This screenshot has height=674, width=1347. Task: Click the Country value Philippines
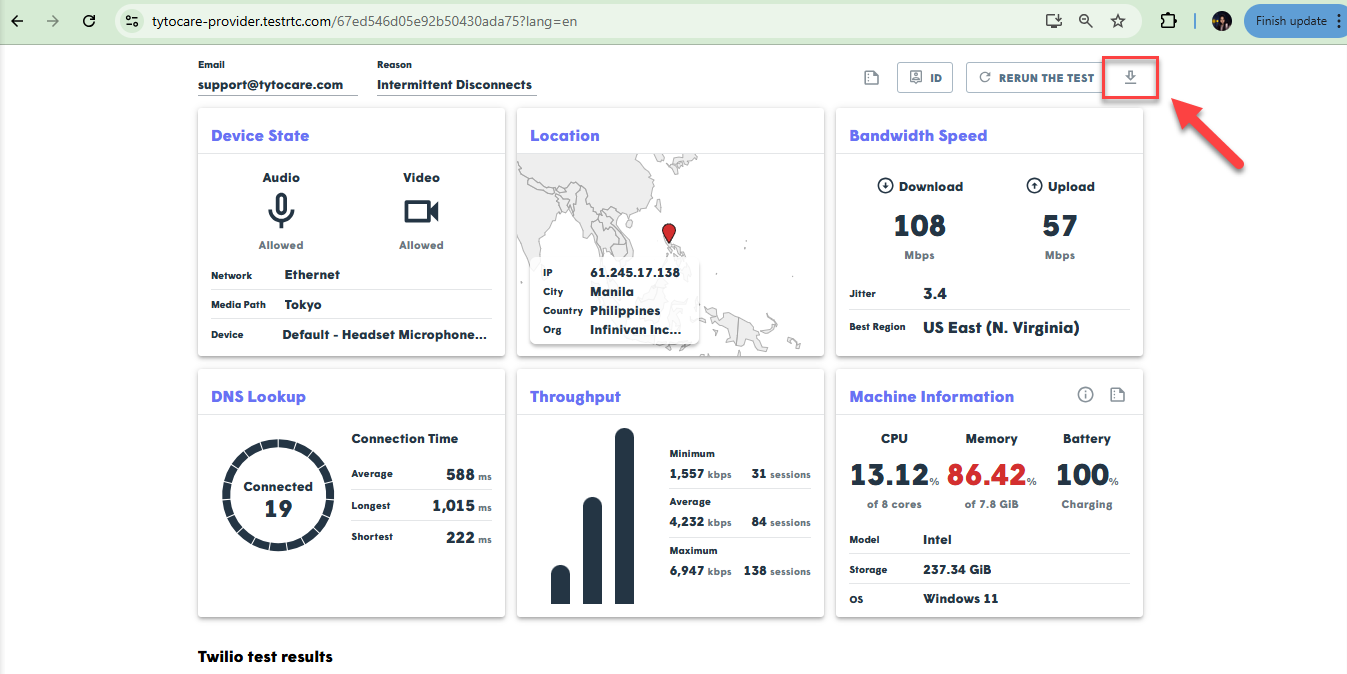click(x=625, y=310)
